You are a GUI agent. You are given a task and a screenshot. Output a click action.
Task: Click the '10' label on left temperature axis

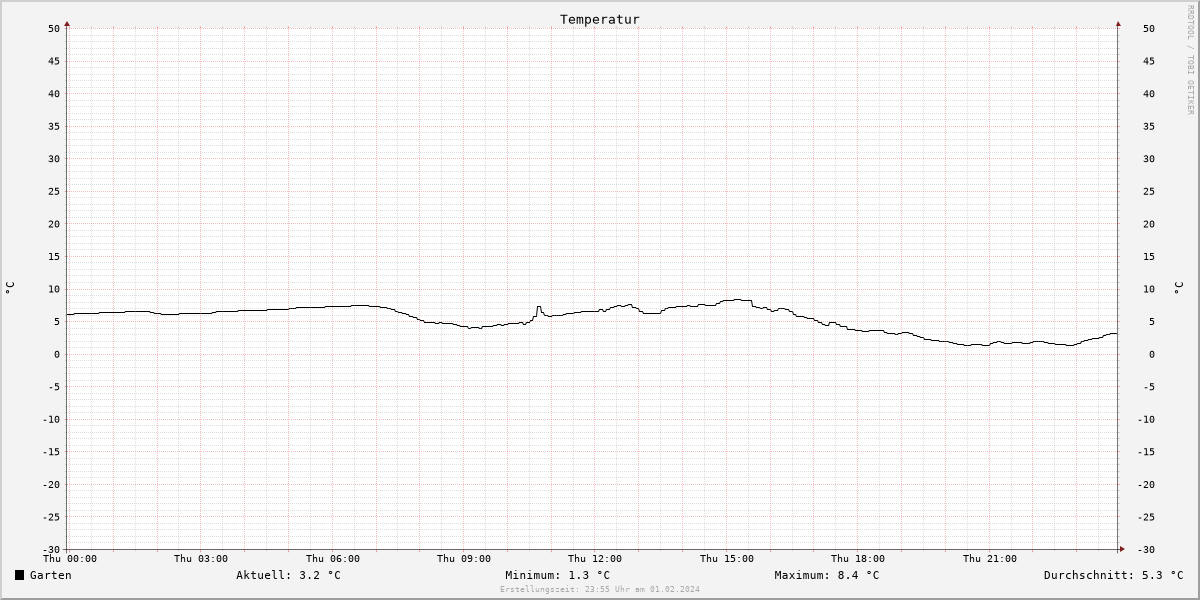pyautogui.click(x=54, y=289)
